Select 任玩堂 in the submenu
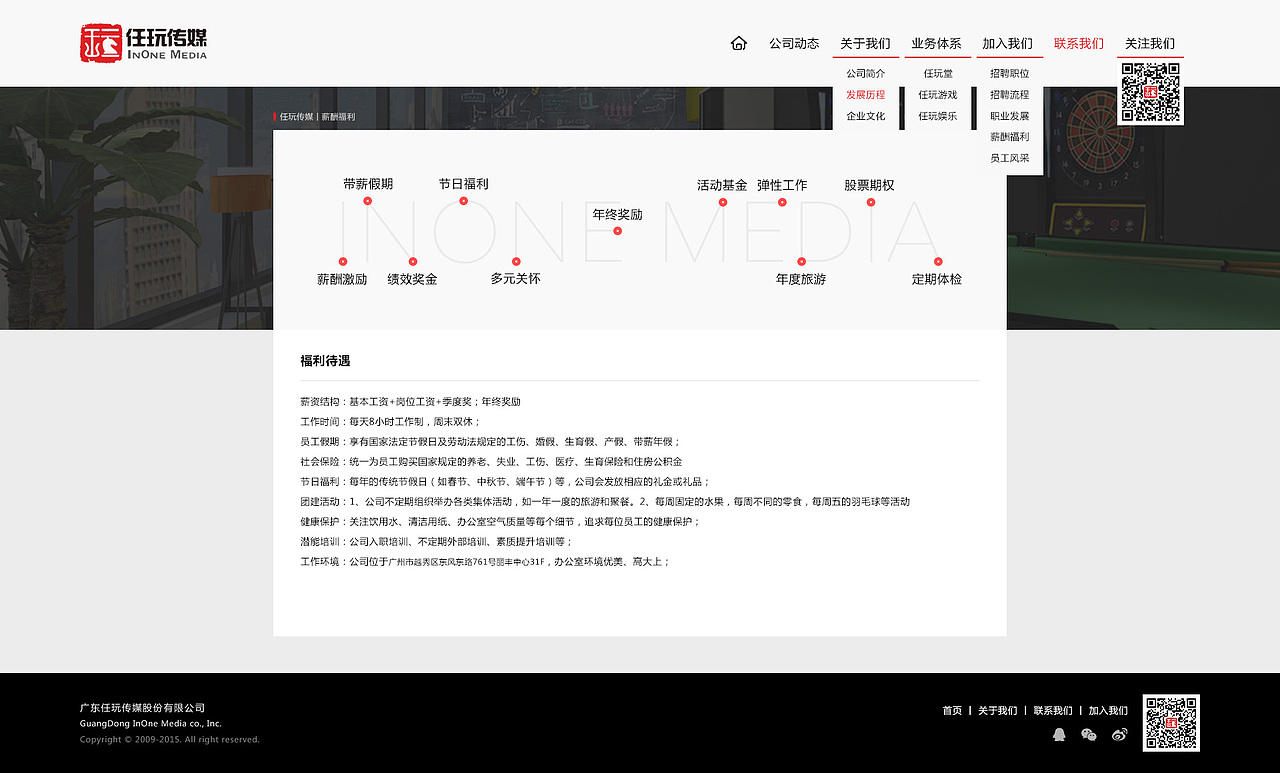 [938, 73]
